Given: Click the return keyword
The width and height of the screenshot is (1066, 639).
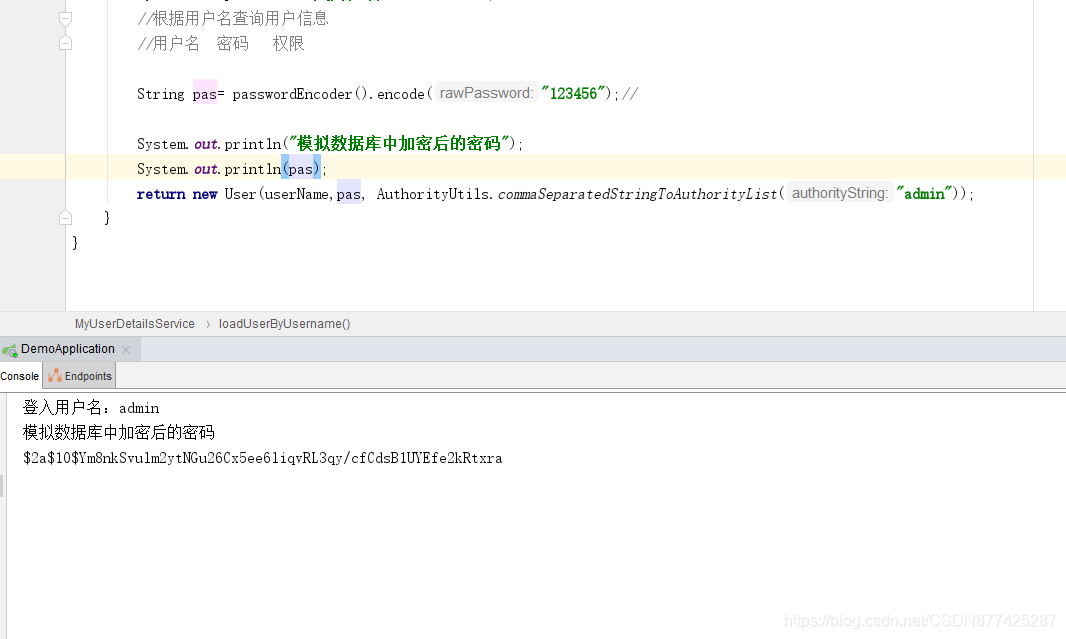Looking at the screenshot, I should (x=161, y=194).
